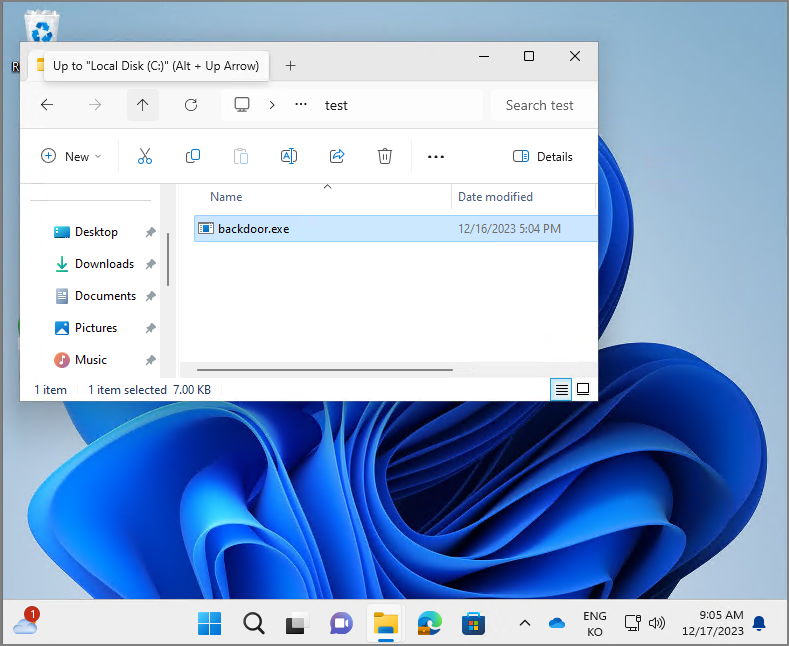
Task: Unpin Desktop using its pin icon
Action: [150, 232]
